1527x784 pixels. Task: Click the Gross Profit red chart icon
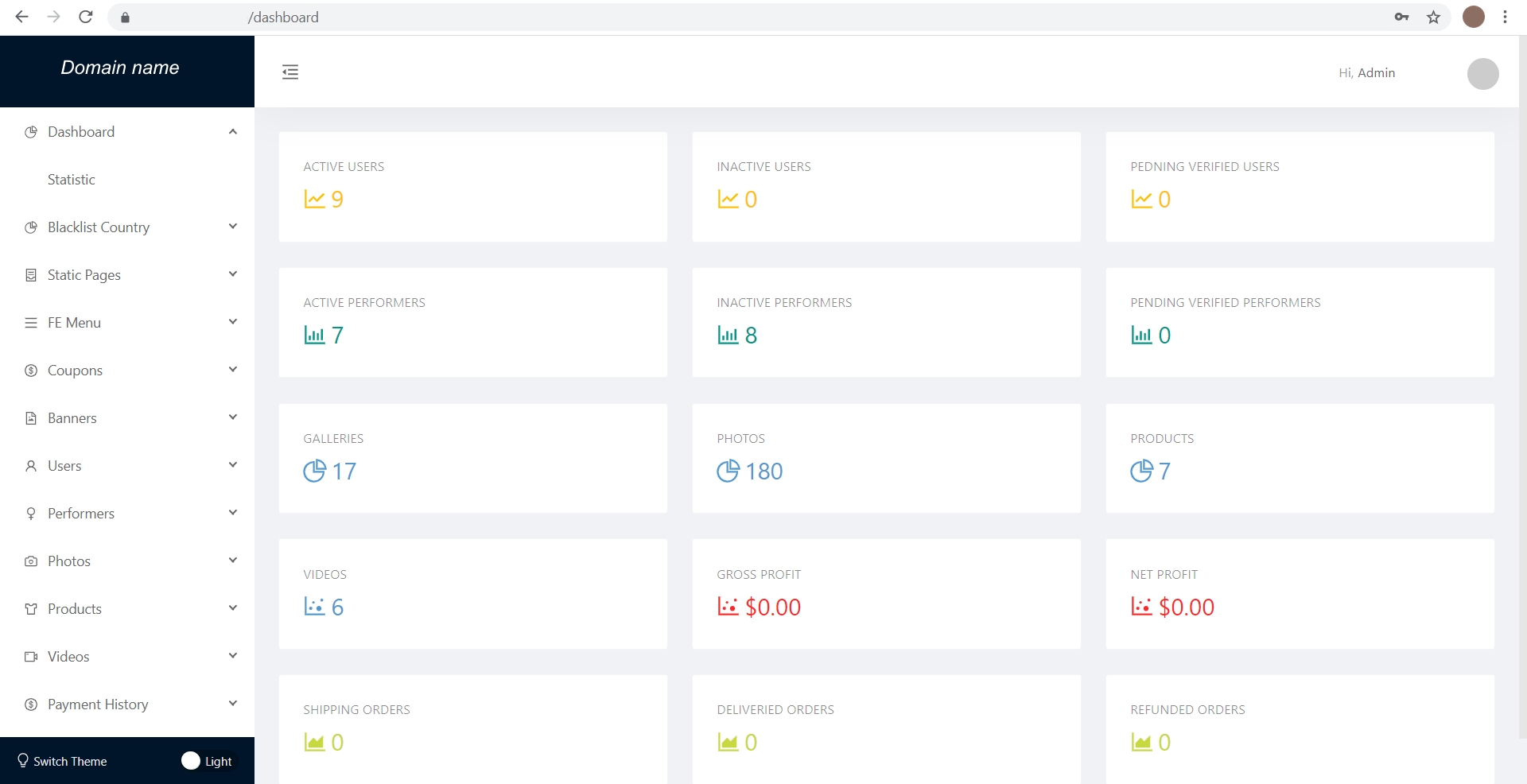click(728, 607)
